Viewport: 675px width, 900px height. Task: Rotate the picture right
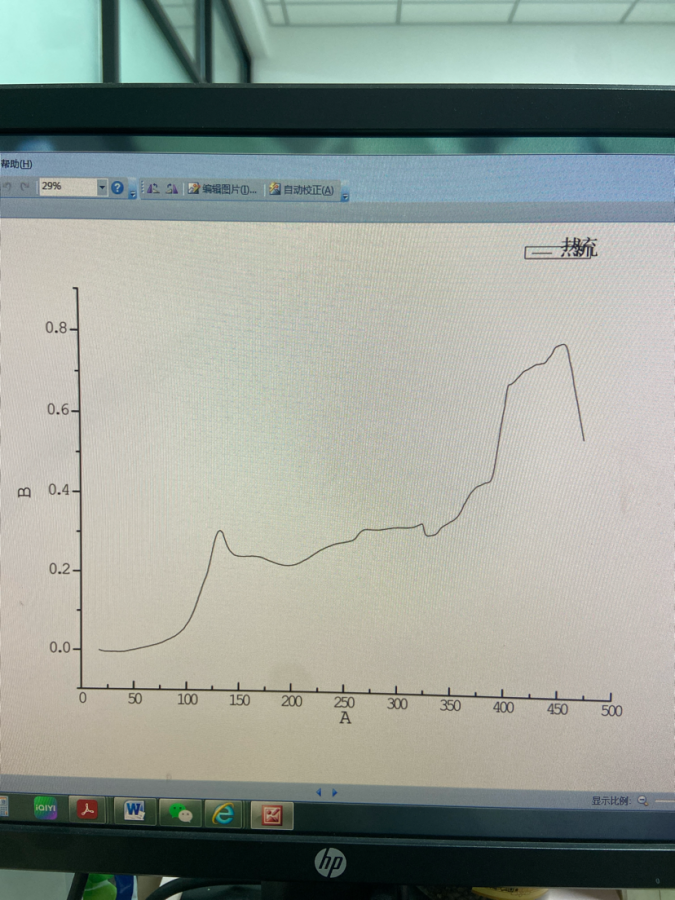(172, 188)
